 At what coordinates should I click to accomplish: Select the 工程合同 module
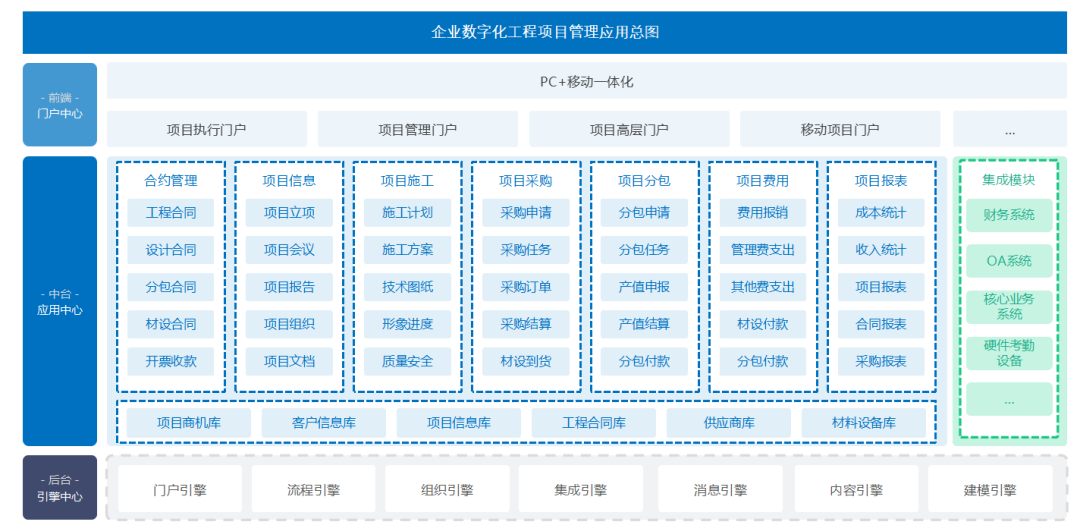pyautogui.click(x=171, y=213)
